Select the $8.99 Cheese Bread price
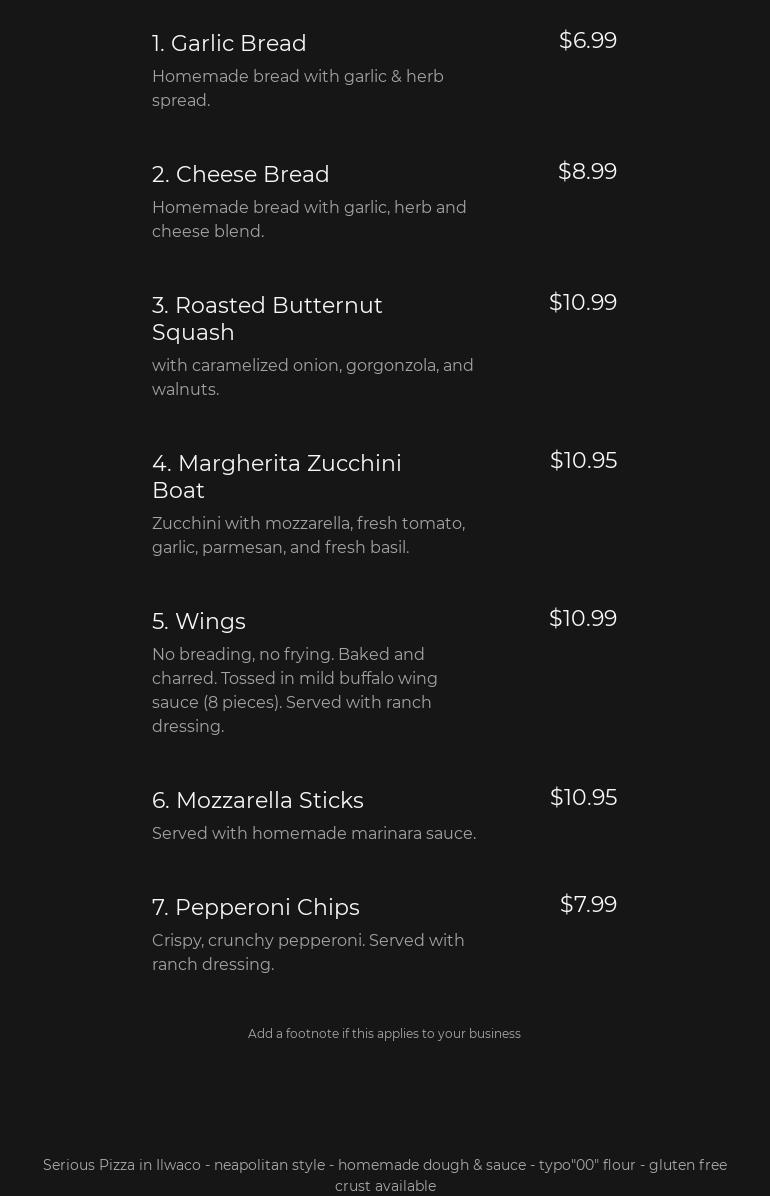770x1196 pixels. pyautogui.click(x=587, y=172)
